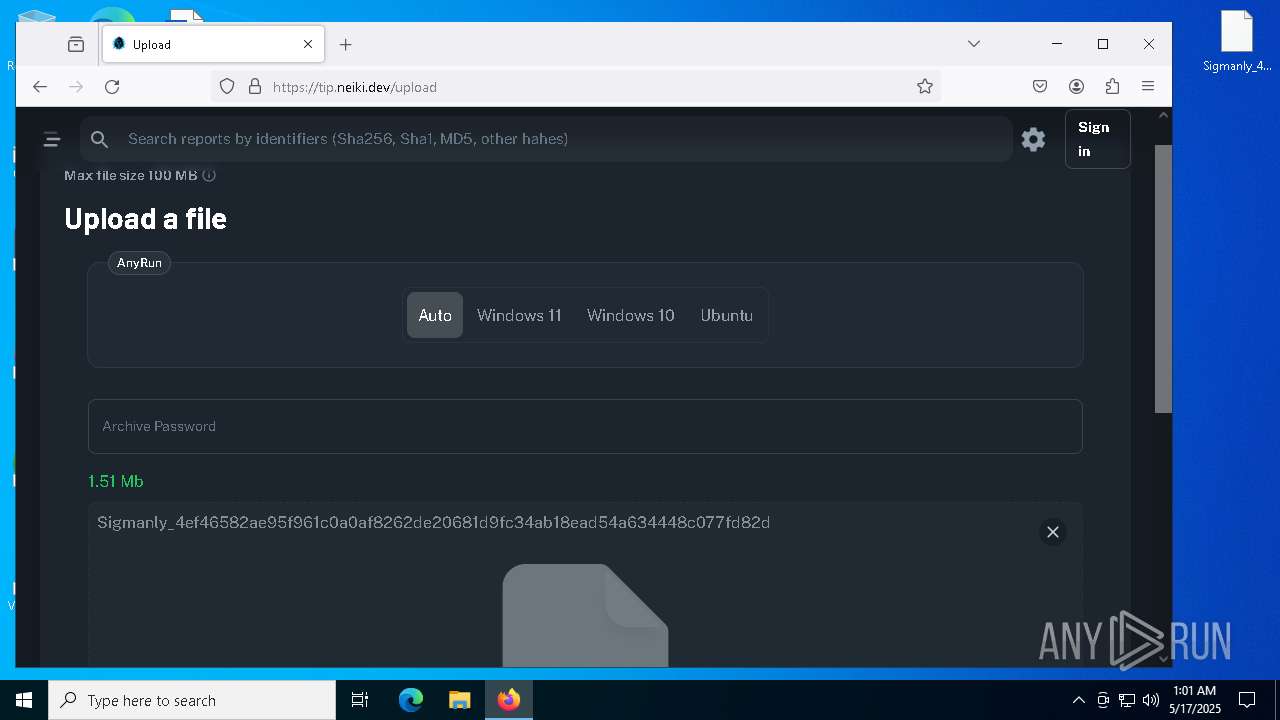The width and height of the screenshot is (1280, 720).
Task: Close the Upload tab
Action: 308,44
